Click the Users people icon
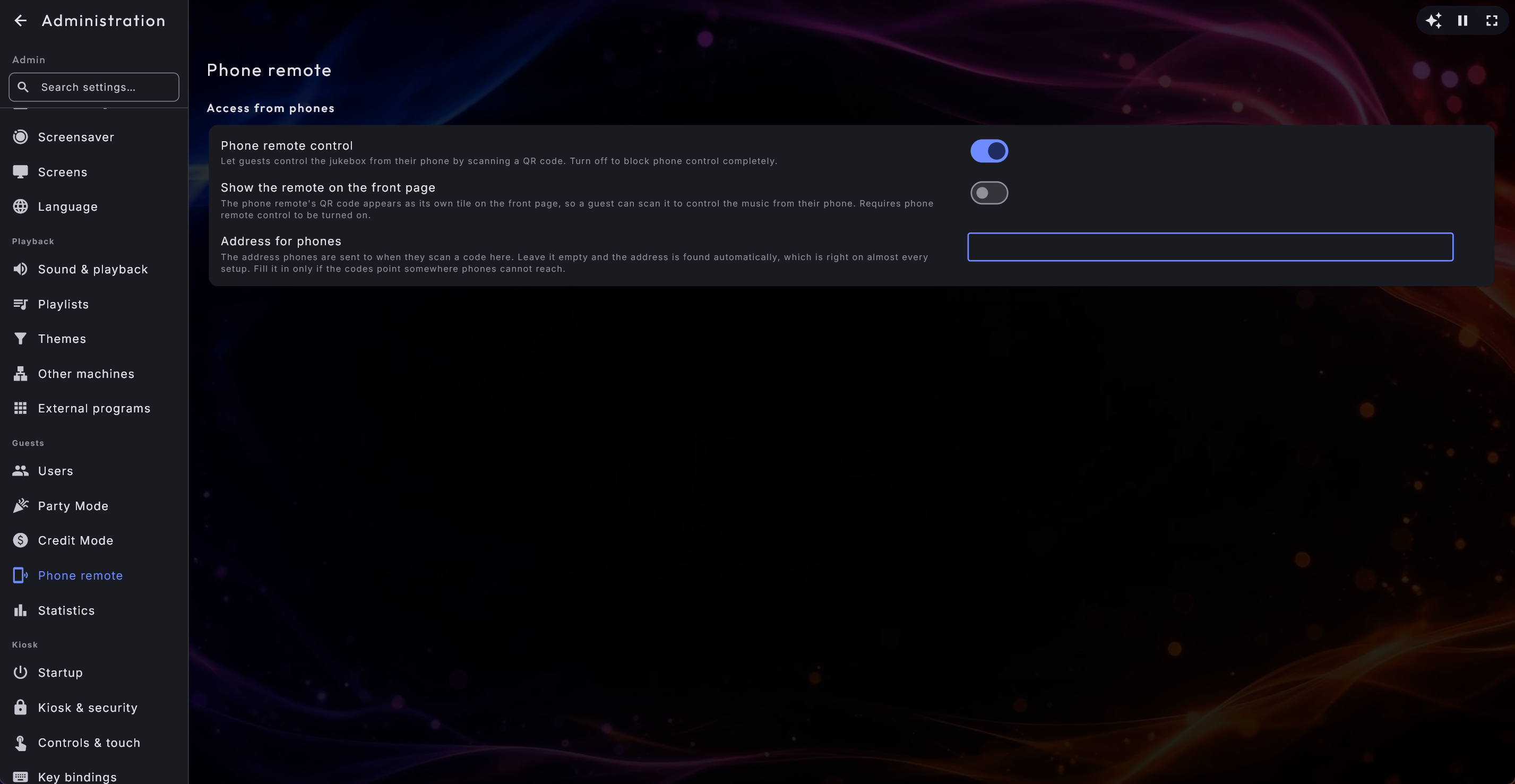 [x=21, y=471]
